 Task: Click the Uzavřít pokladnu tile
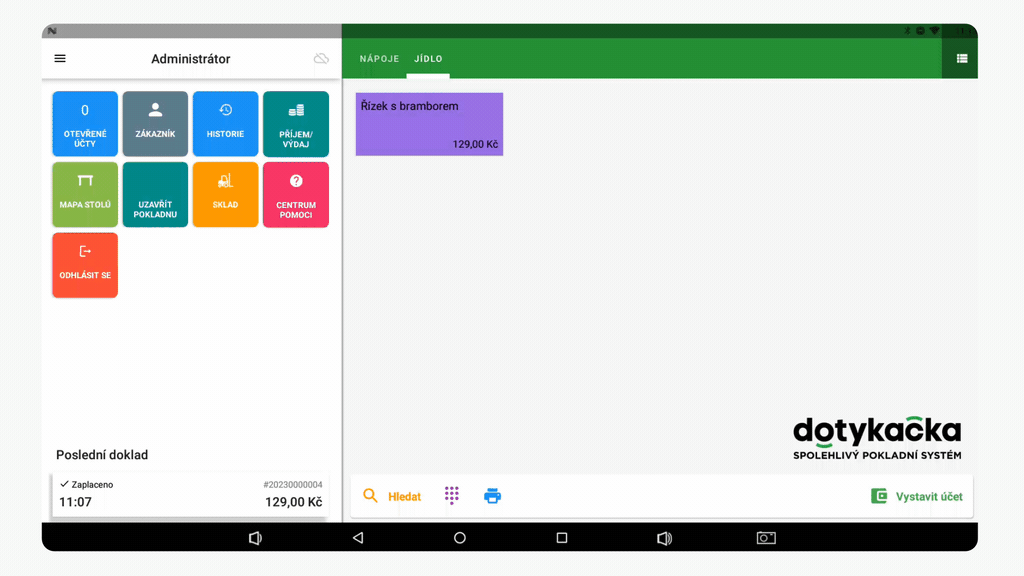[x=155, y=194]
